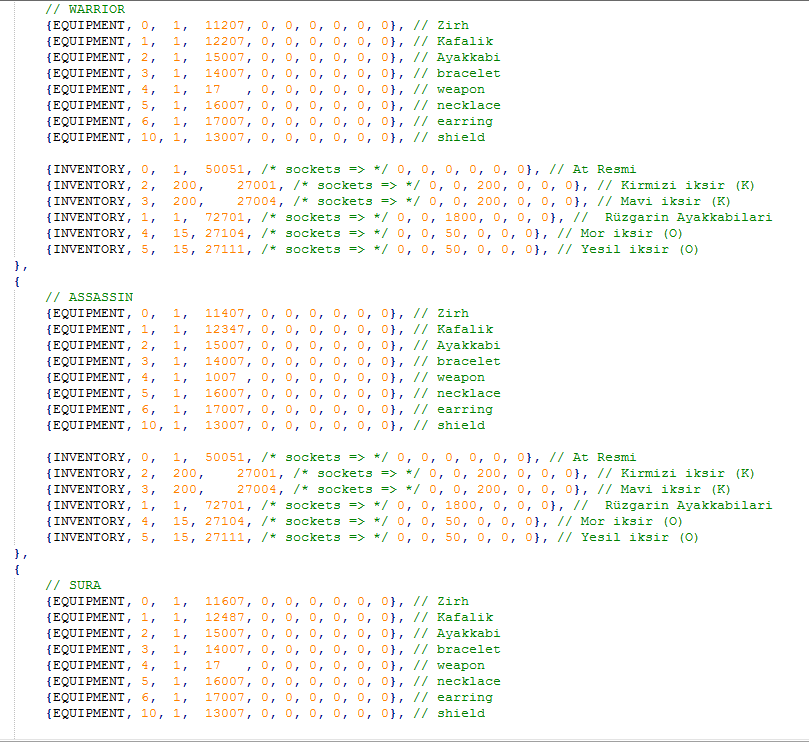Select value 27104 in Warrior inventory
Image resolution: width=809 pixels, height=742 pixels.
coord(224,233)
